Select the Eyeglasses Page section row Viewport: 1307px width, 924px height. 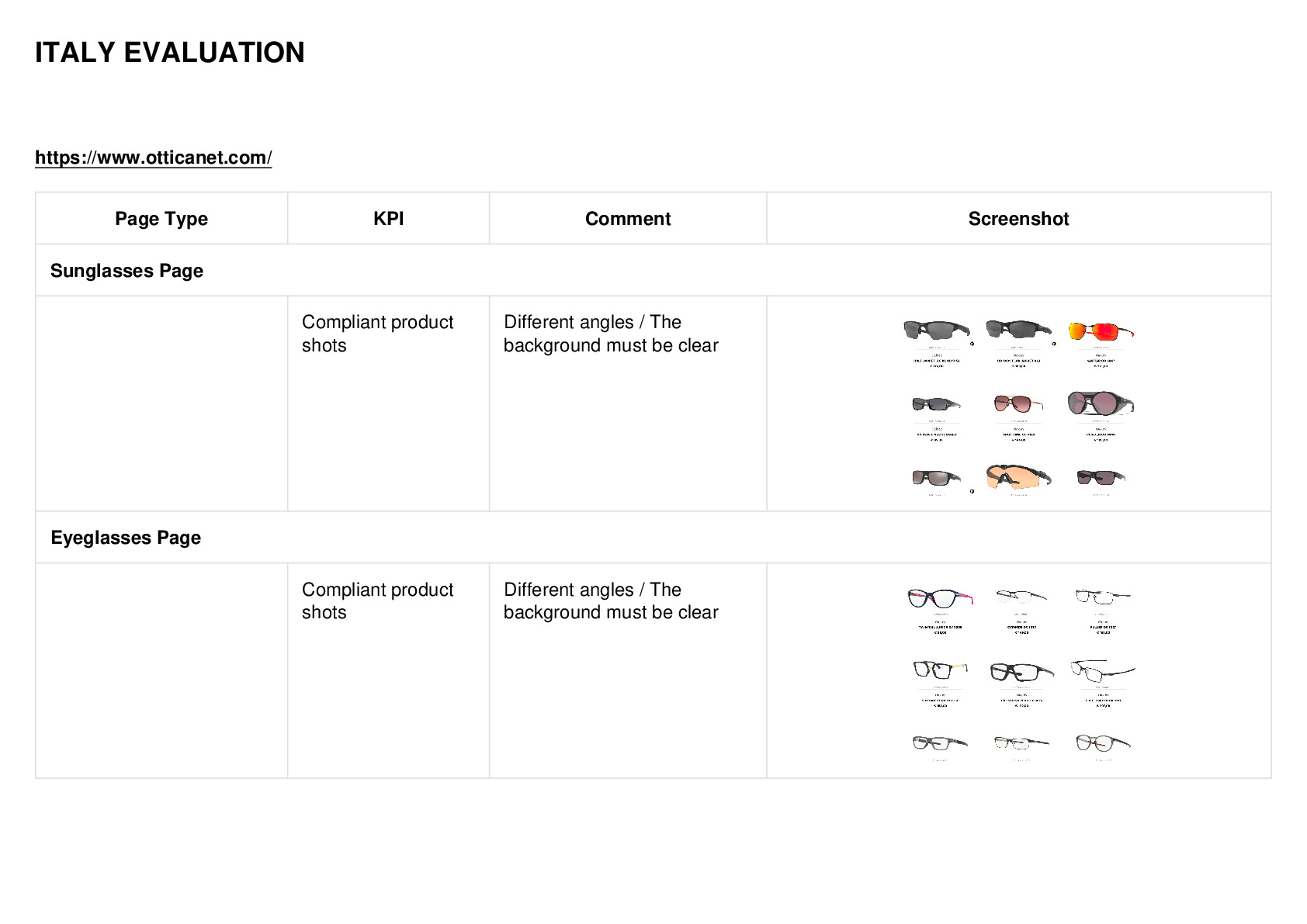click(x=653, y=537)
